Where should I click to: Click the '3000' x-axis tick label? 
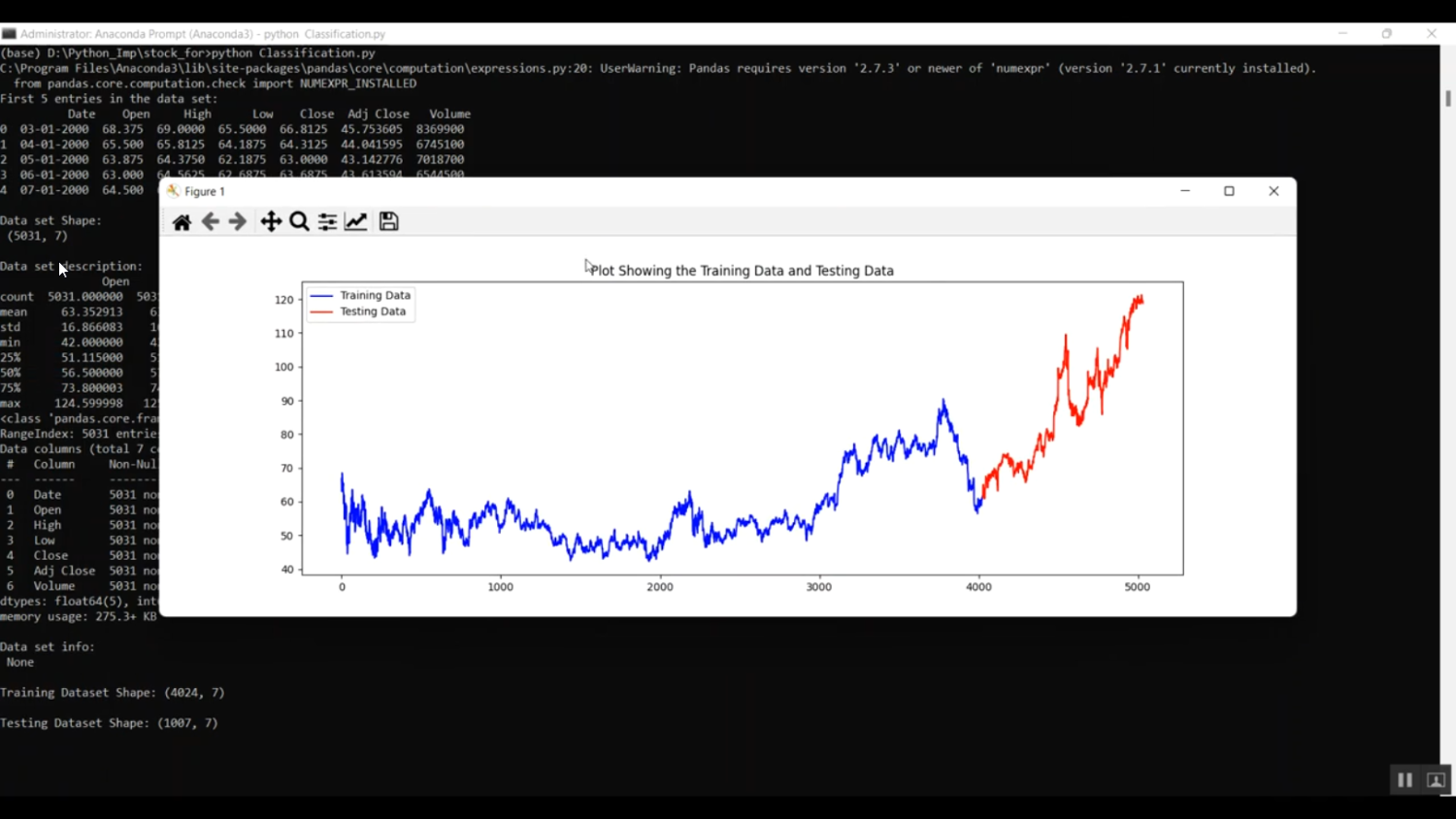tap(819, 587)
